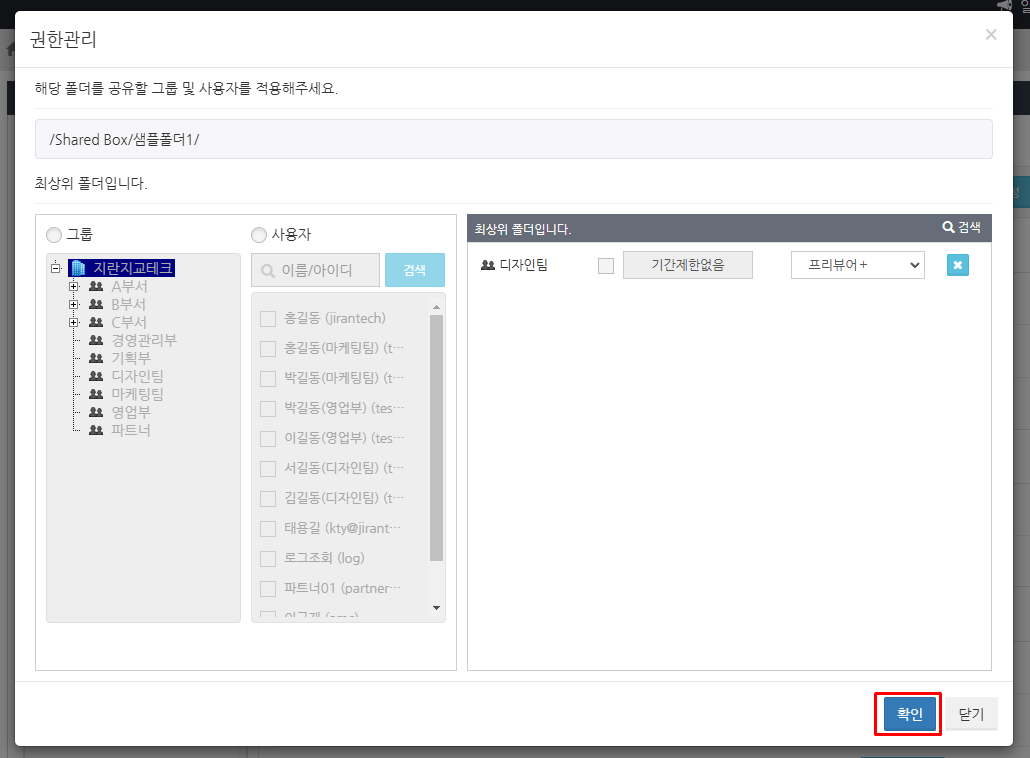Select the 그룹 radio button
This screenshot has height=758, width=1030.
pyautogui.click(x=54, y=234)
